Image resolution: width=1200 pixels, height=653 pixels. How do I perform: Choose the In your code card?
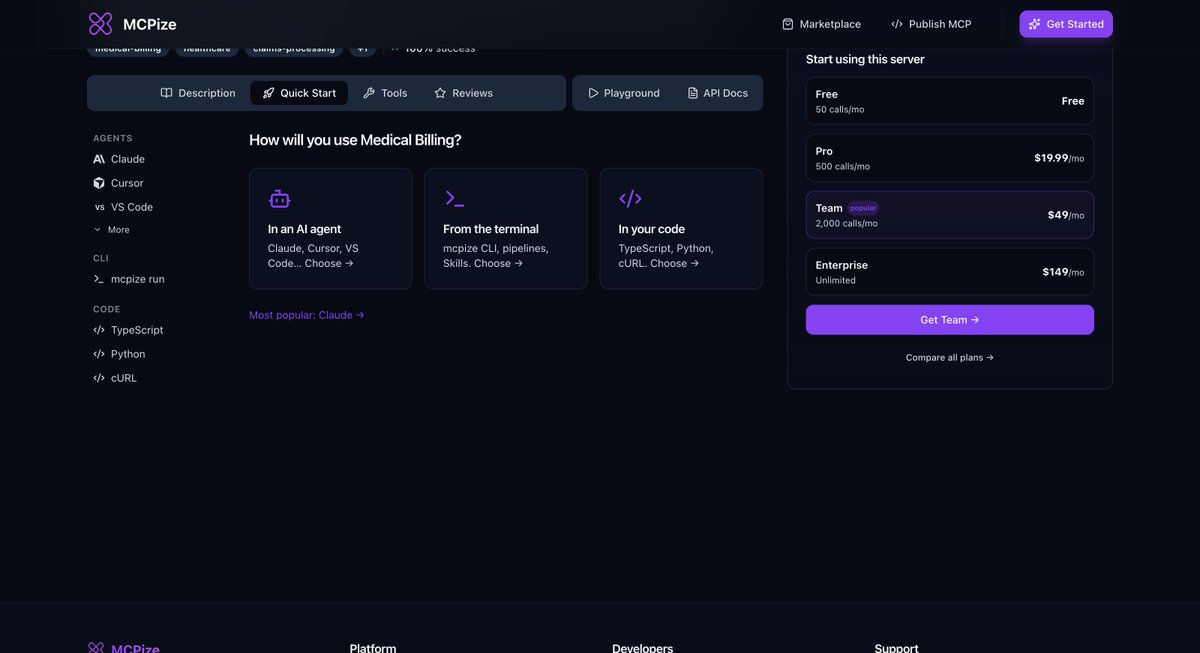point(681,229)
